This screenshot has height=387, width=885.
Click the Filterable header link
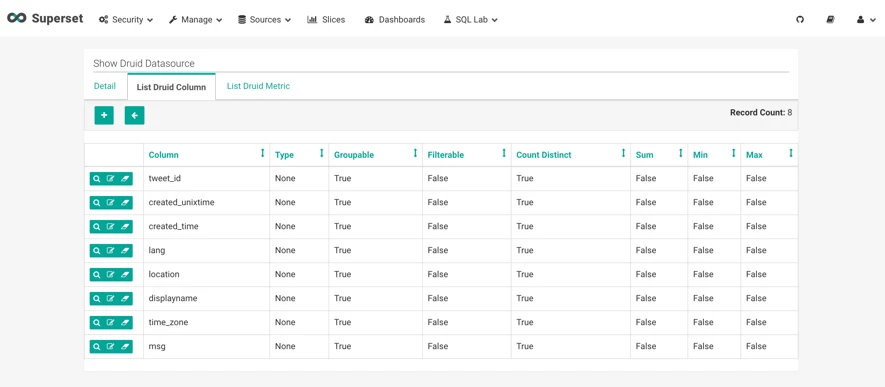tap(446, 155)
